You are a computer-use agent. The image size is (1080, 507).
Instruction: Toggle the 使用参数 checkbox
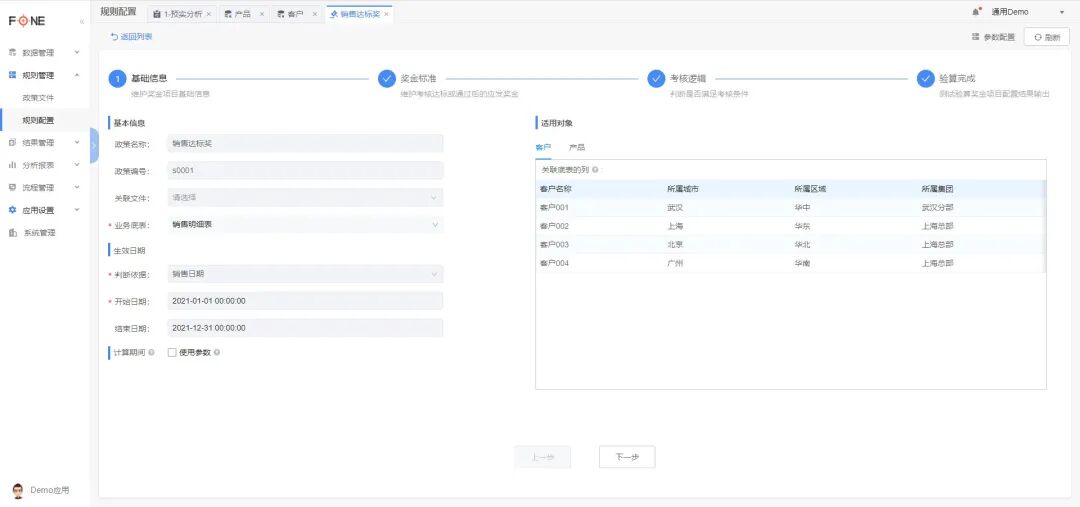(x=172, y=353)
